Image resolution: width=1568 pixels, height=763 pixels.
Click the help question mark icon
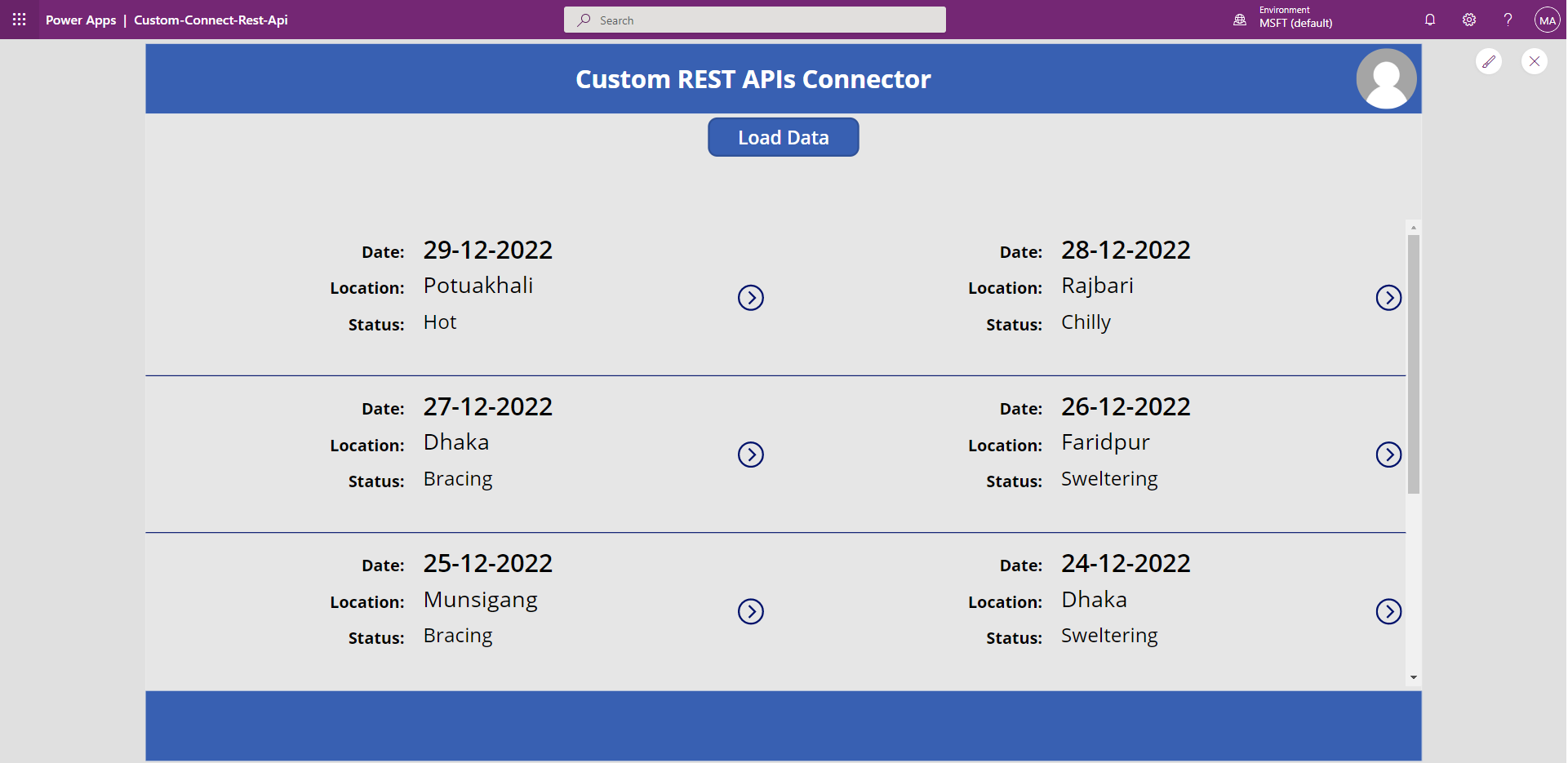(x=1508, y=20)
